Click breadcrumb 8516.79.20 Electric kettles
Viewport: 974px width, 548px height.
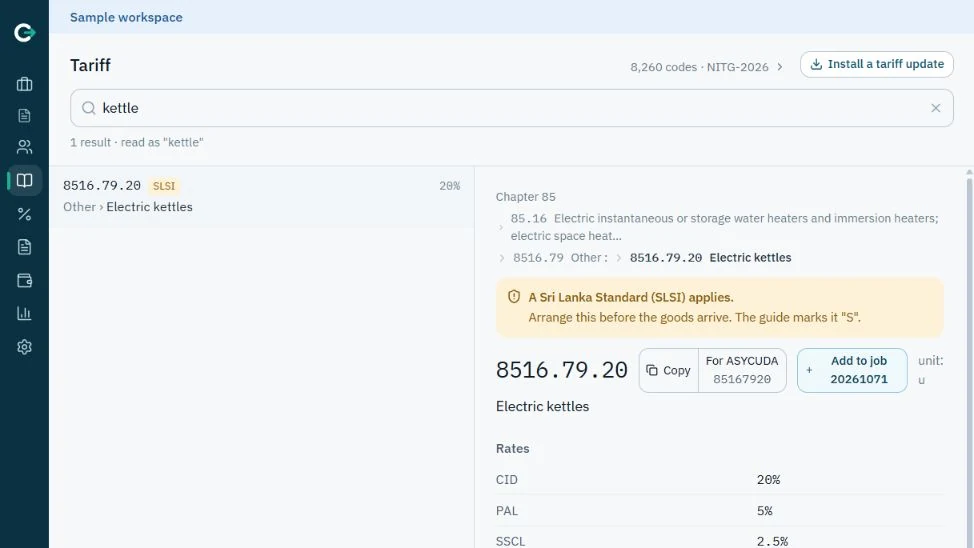click(x=711, y=257)
